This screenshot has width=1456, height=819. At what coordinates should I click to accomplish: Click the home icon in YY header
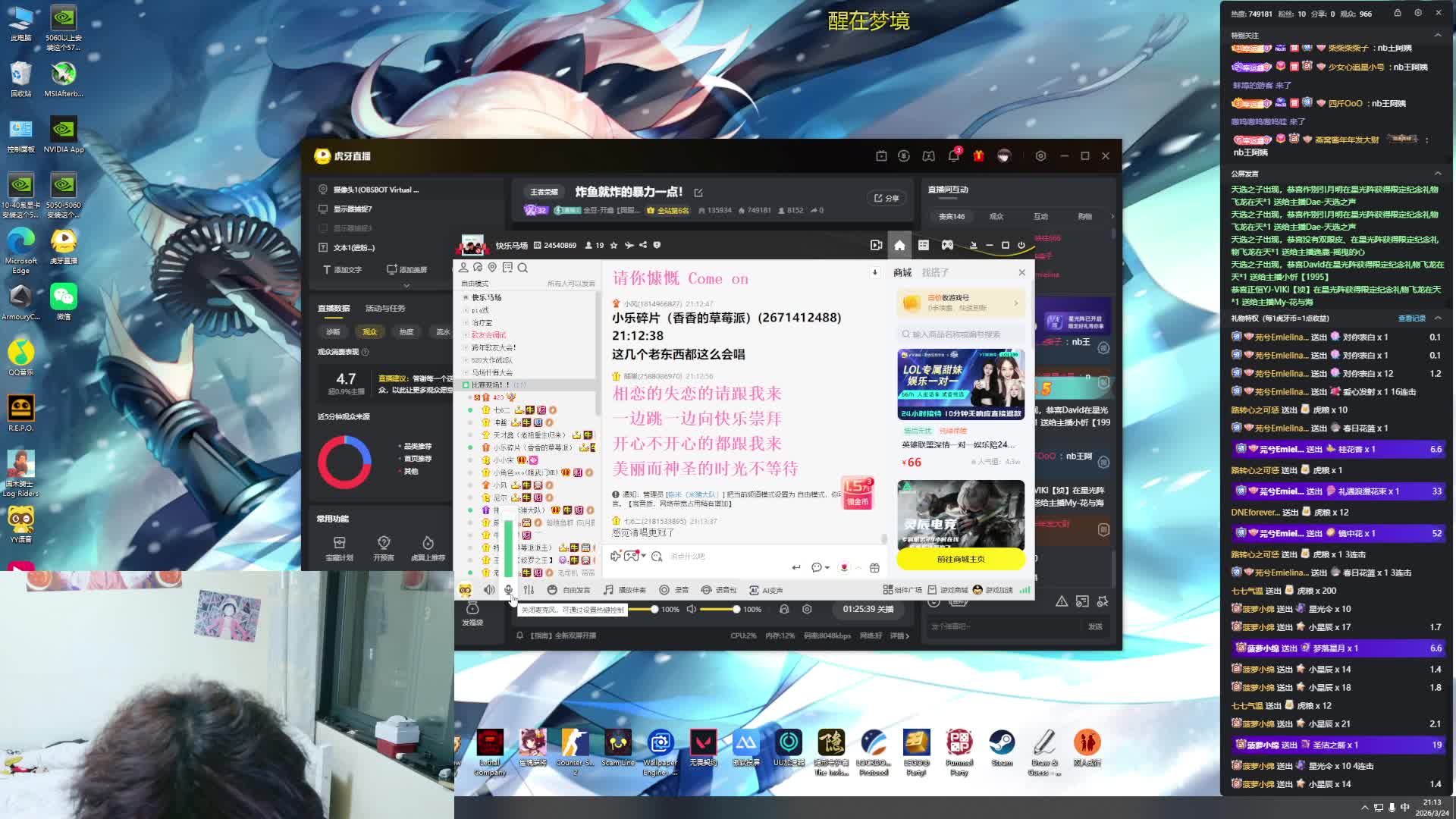click(899, 245)
